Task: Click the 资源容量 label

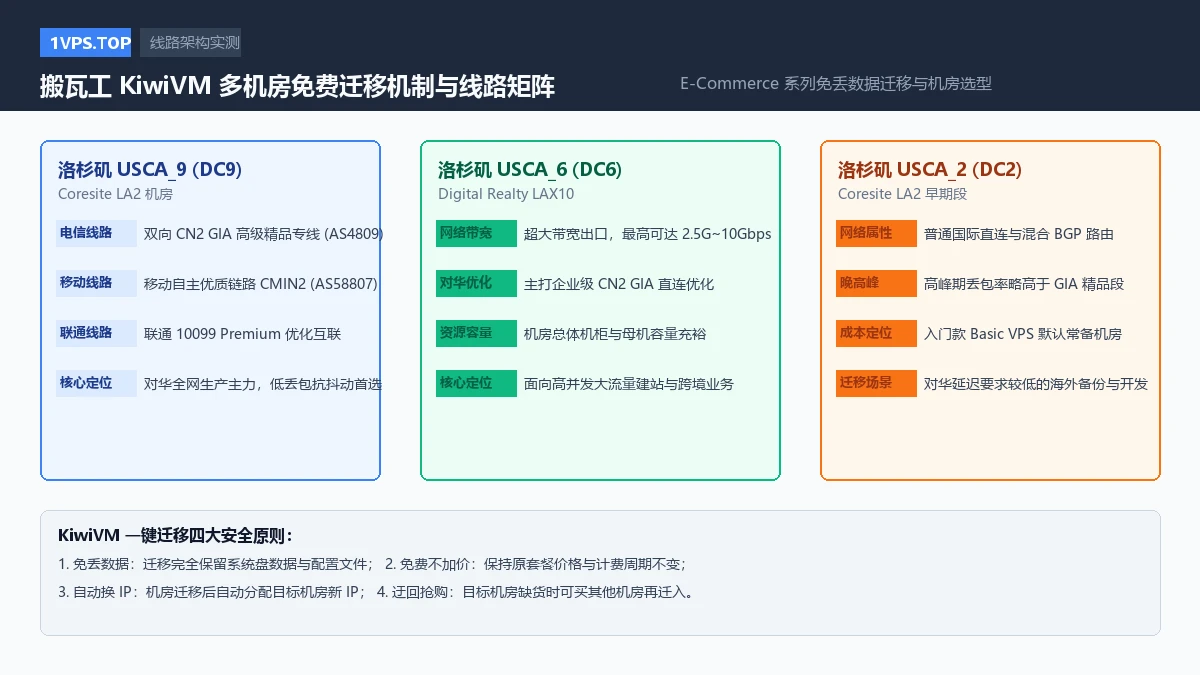Action: coord(477,334)
